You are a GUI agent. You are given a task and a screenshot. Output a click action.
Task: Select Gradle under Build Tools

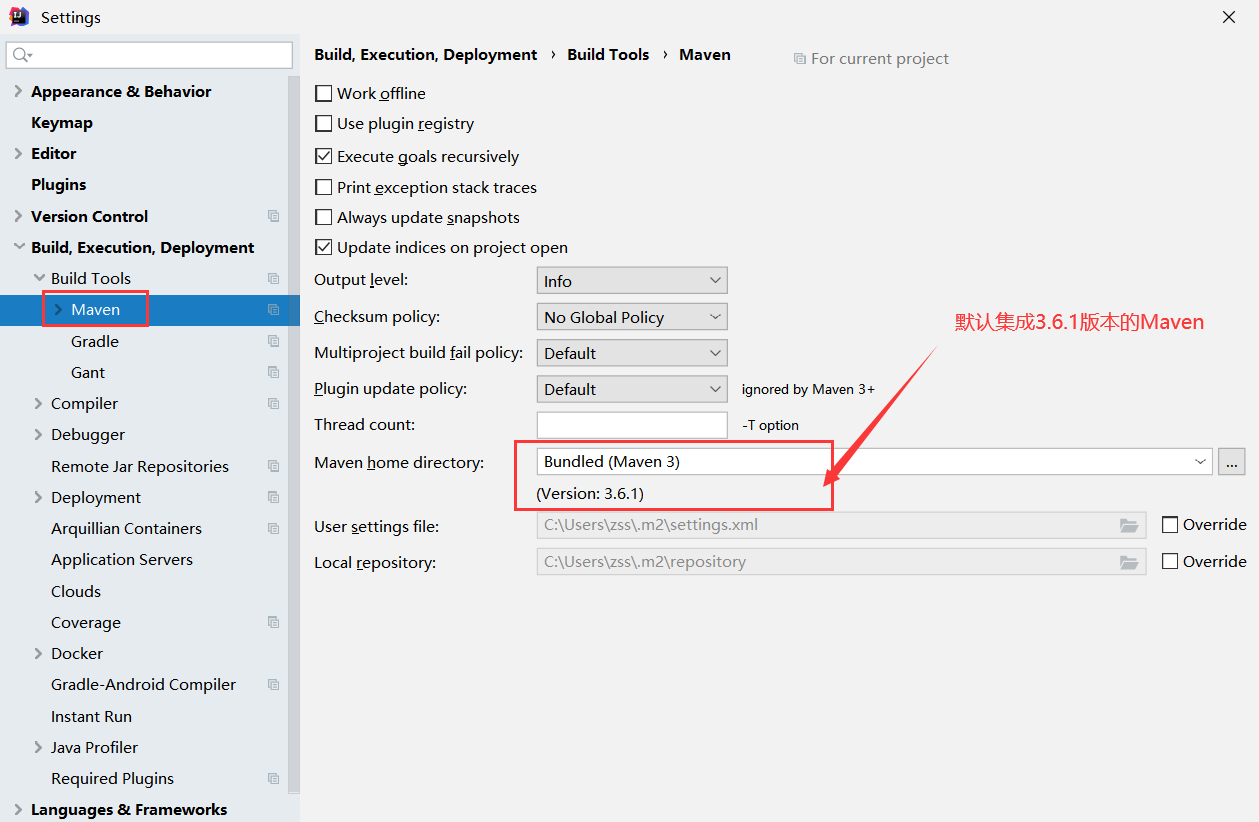[x=95, y=341]
